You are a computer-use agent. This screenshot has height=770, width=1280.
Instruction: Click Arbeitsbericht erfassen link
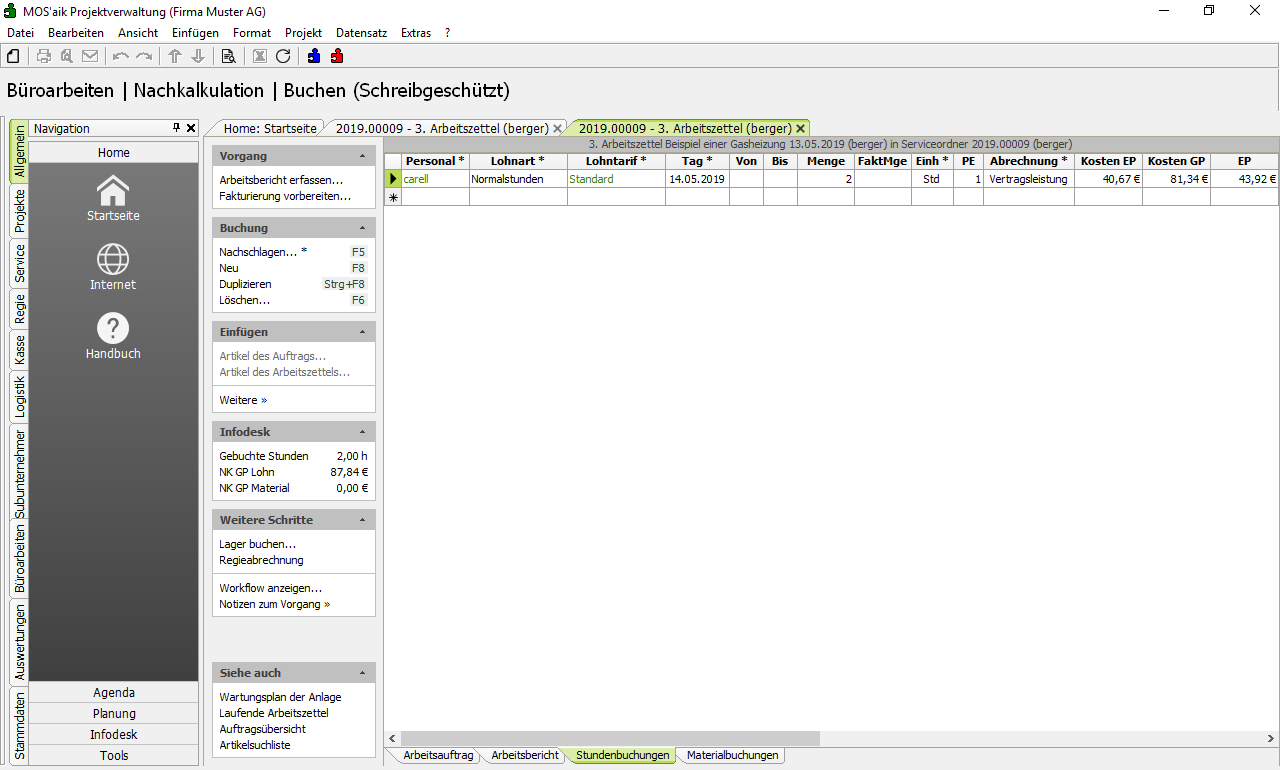point(281,180)
